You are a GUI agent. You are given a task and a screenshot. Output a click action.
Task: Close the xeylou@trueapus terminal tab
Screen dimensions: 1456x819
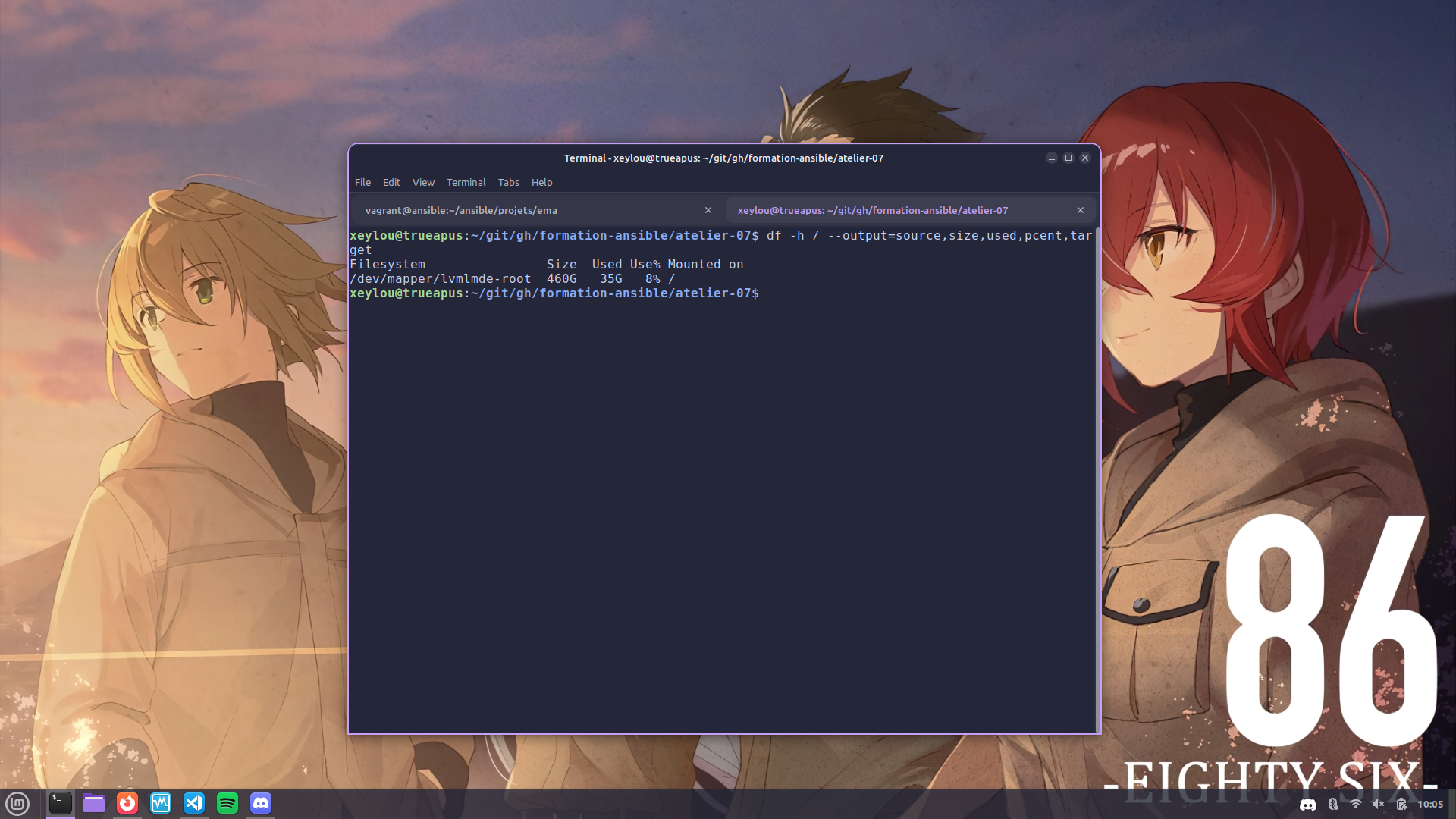click(1081, 210)
